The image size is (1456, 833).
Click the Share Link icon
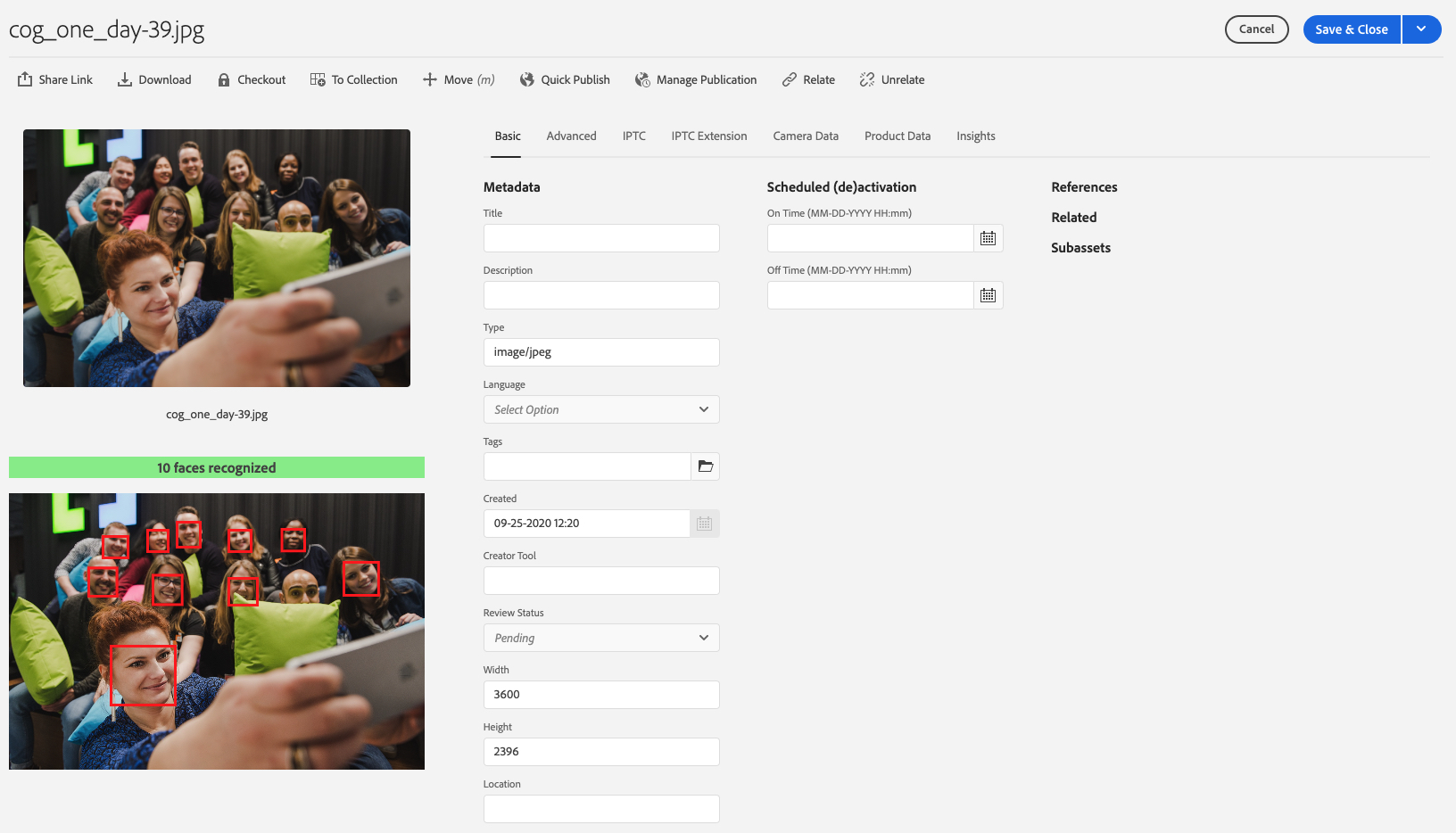click(x=25, y=79)
